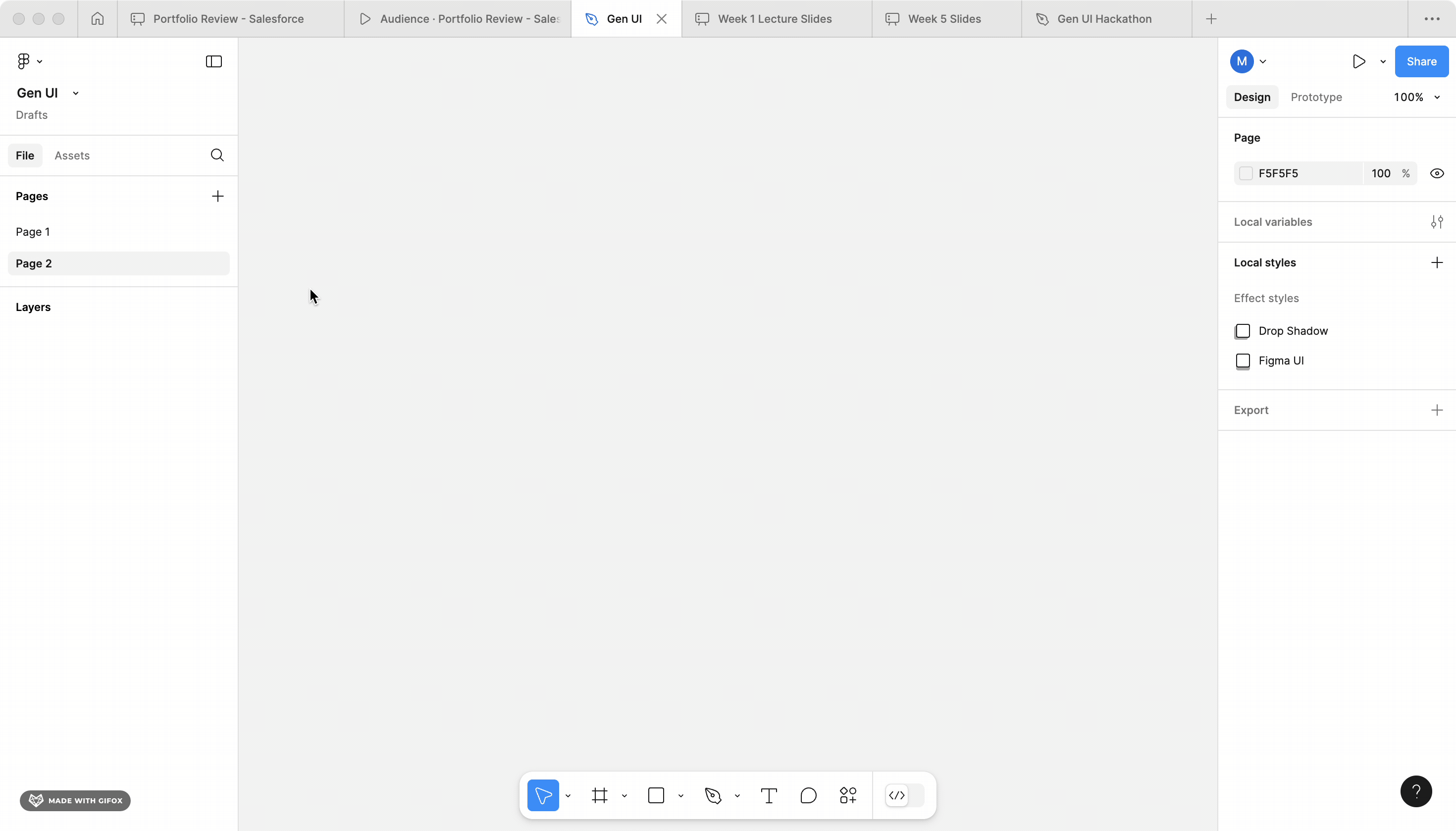Viewport: 1456px width, 831px height.
Task: Add a new page with plus button
Action: [217, 196]
